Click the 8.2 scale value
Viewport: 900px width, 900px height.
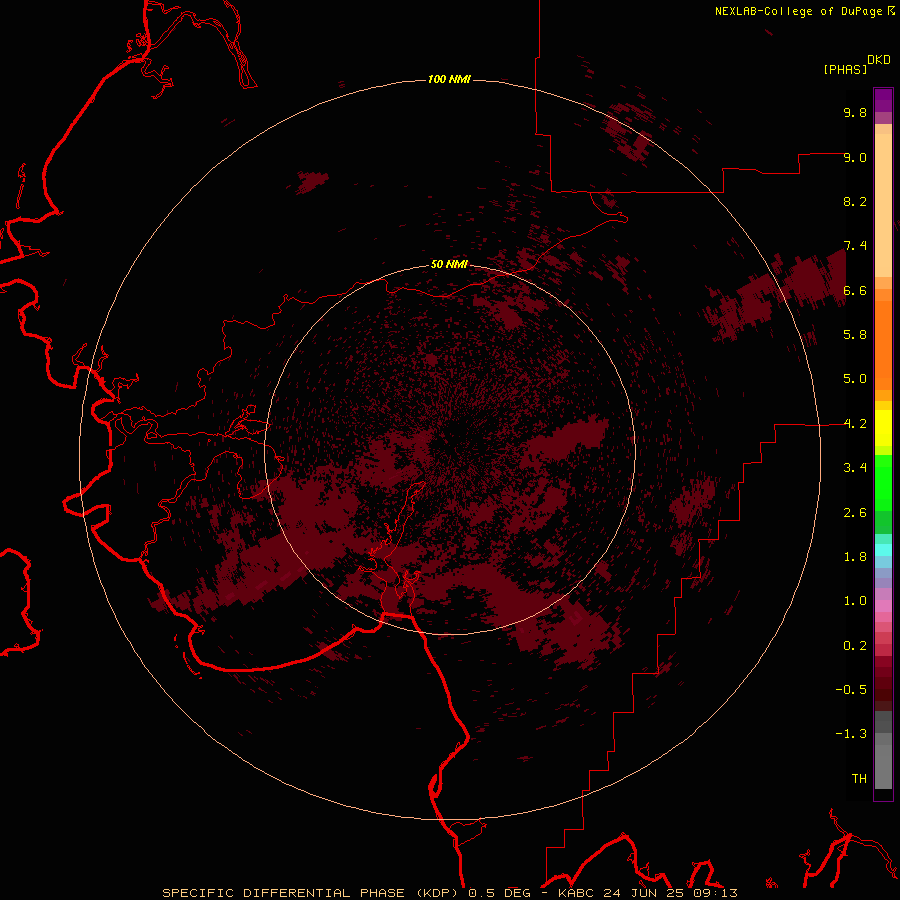pos(855,201)
